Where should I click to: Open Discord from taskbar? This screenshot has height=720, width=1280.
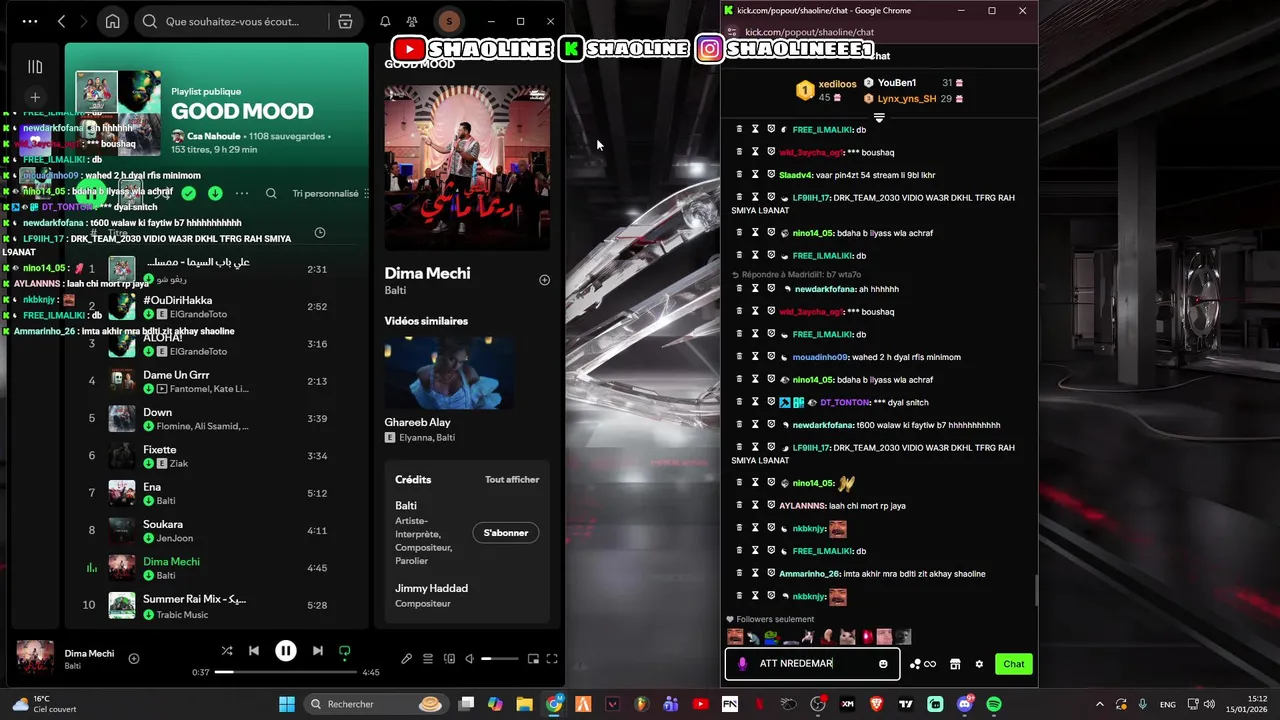pyautogui.click(x=965, y=704)
